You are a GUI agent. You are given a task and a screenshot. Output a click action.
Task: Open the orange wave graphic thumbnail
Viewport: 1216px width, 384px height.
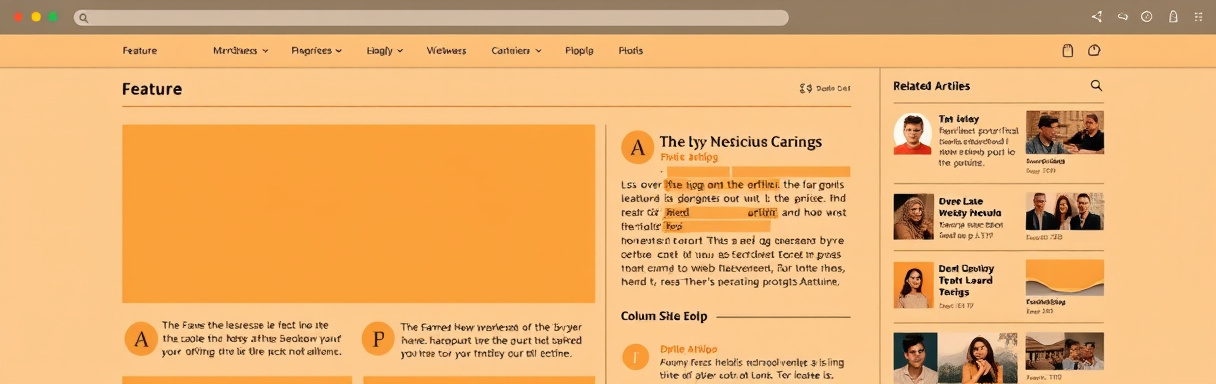click(1065, 277)
